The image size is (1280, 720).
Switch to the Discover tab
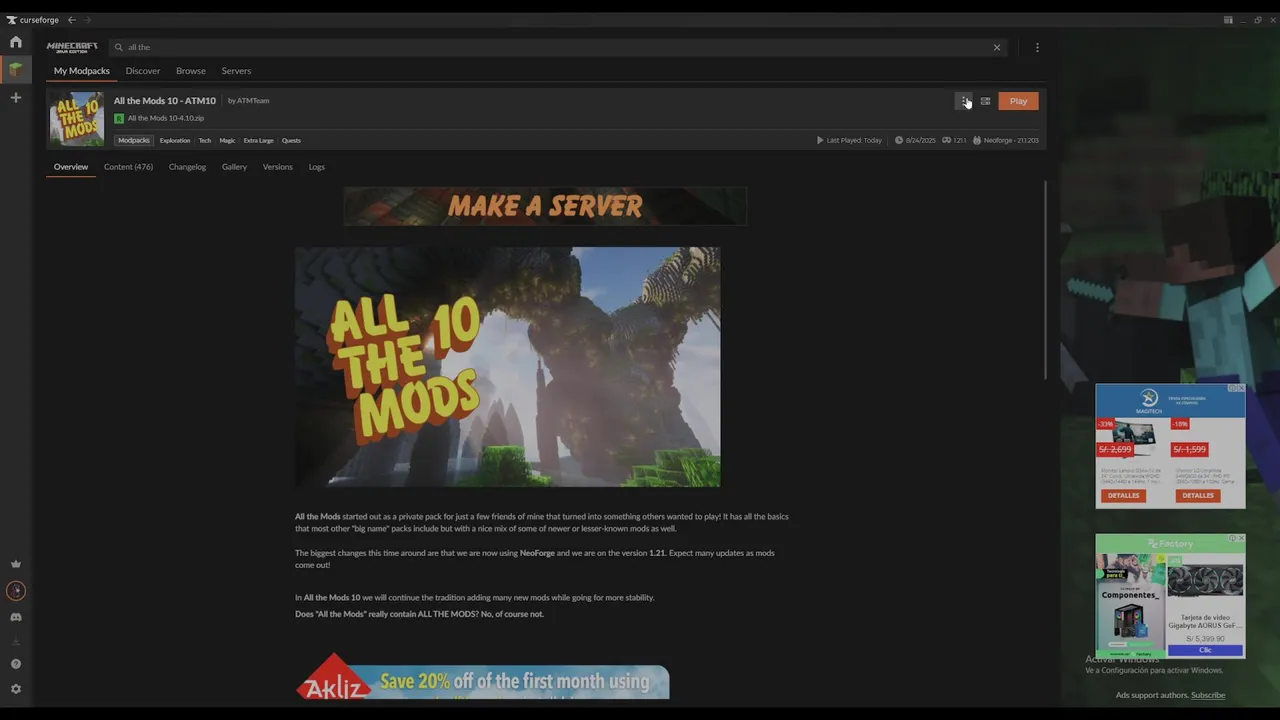[142, 71]
